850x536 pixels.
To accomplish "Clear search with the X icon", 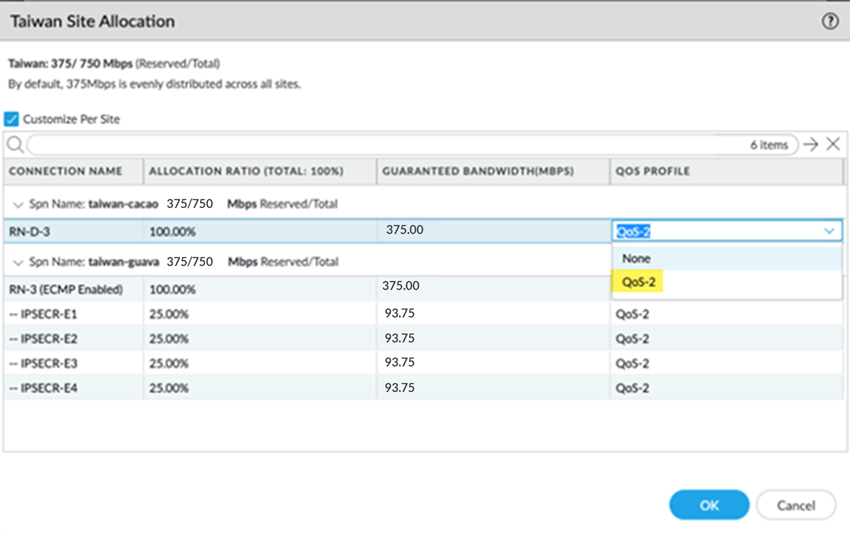I will 833,145.
